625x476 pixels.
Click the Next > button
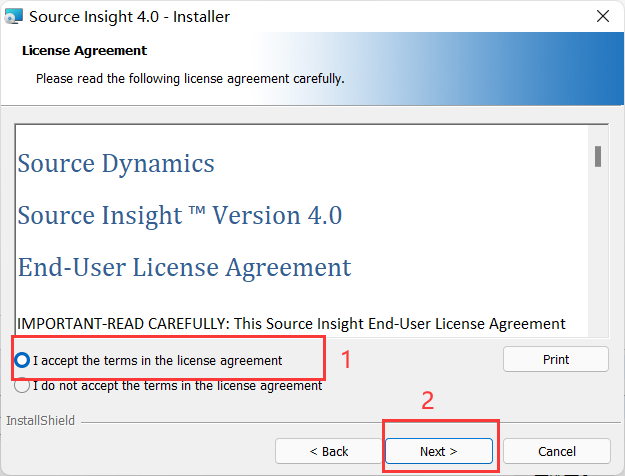tap(439, 451)
